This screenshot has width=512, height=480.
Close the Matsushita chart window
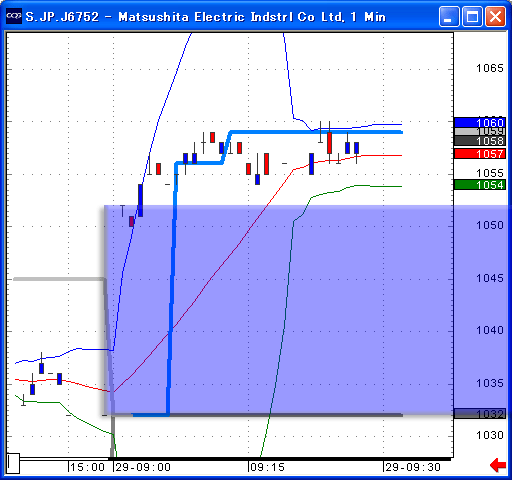click(x=495, y=16)
